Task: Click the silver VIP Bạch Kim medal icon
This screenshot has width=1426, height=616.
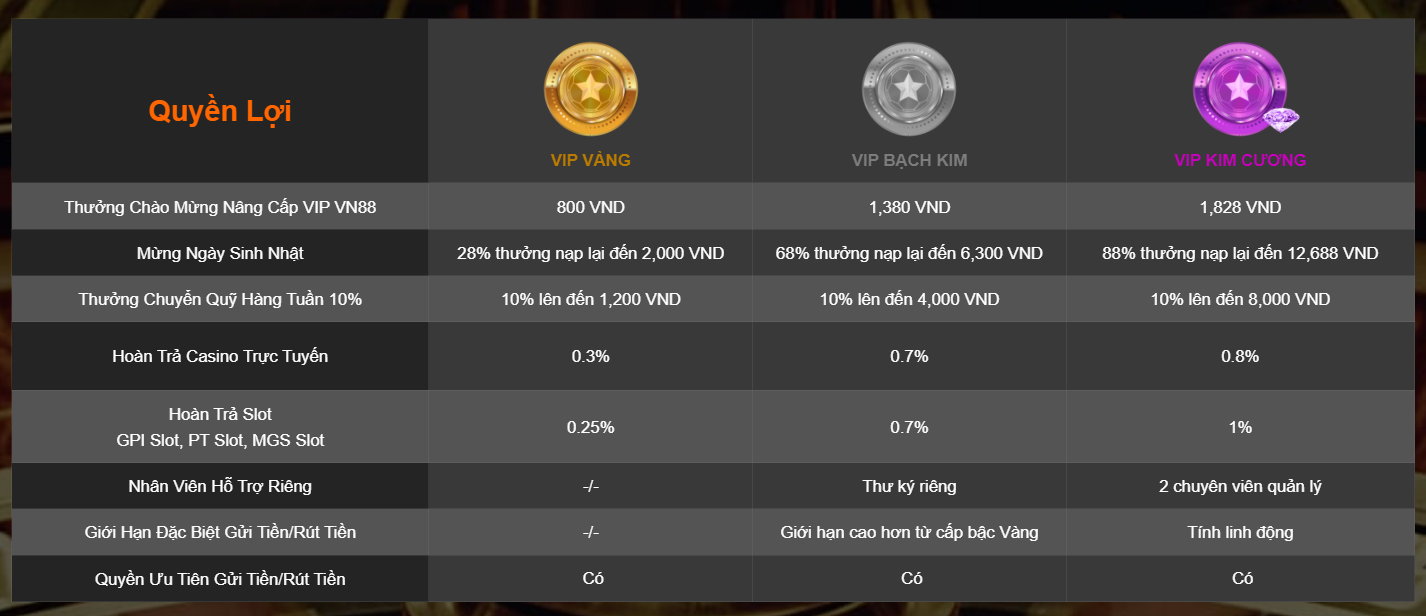Action: pos(909,90)
